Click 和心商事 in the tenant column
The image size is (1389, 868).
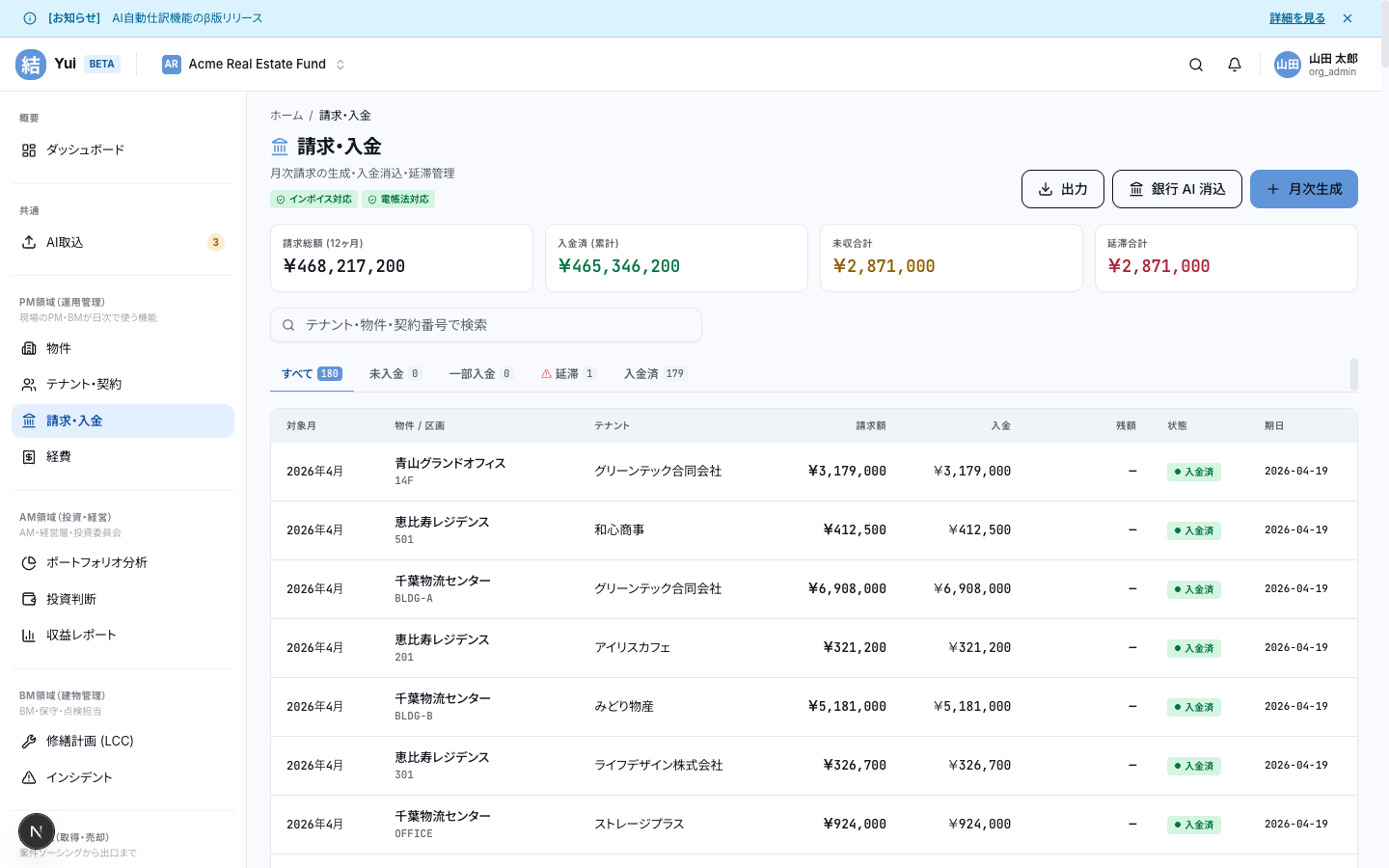(x=619, y=530)
